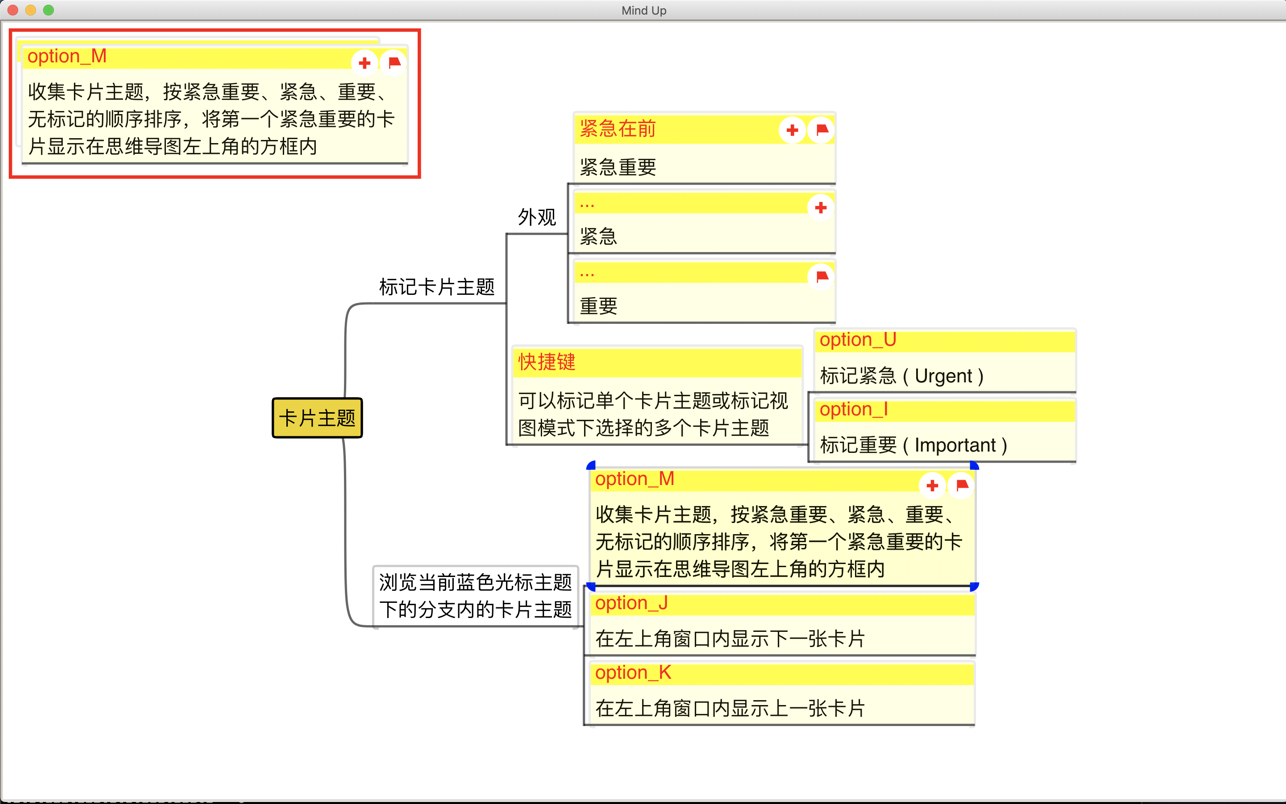Image resolution: width=1286 pixels, height=804 pixels.
Task: Click the Mind Up window title
Action: [644, 10]
